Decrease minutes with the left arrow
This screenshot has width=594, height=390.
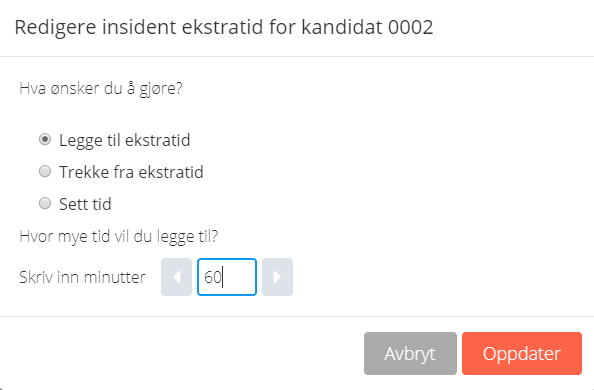click(x=176, y=277)
